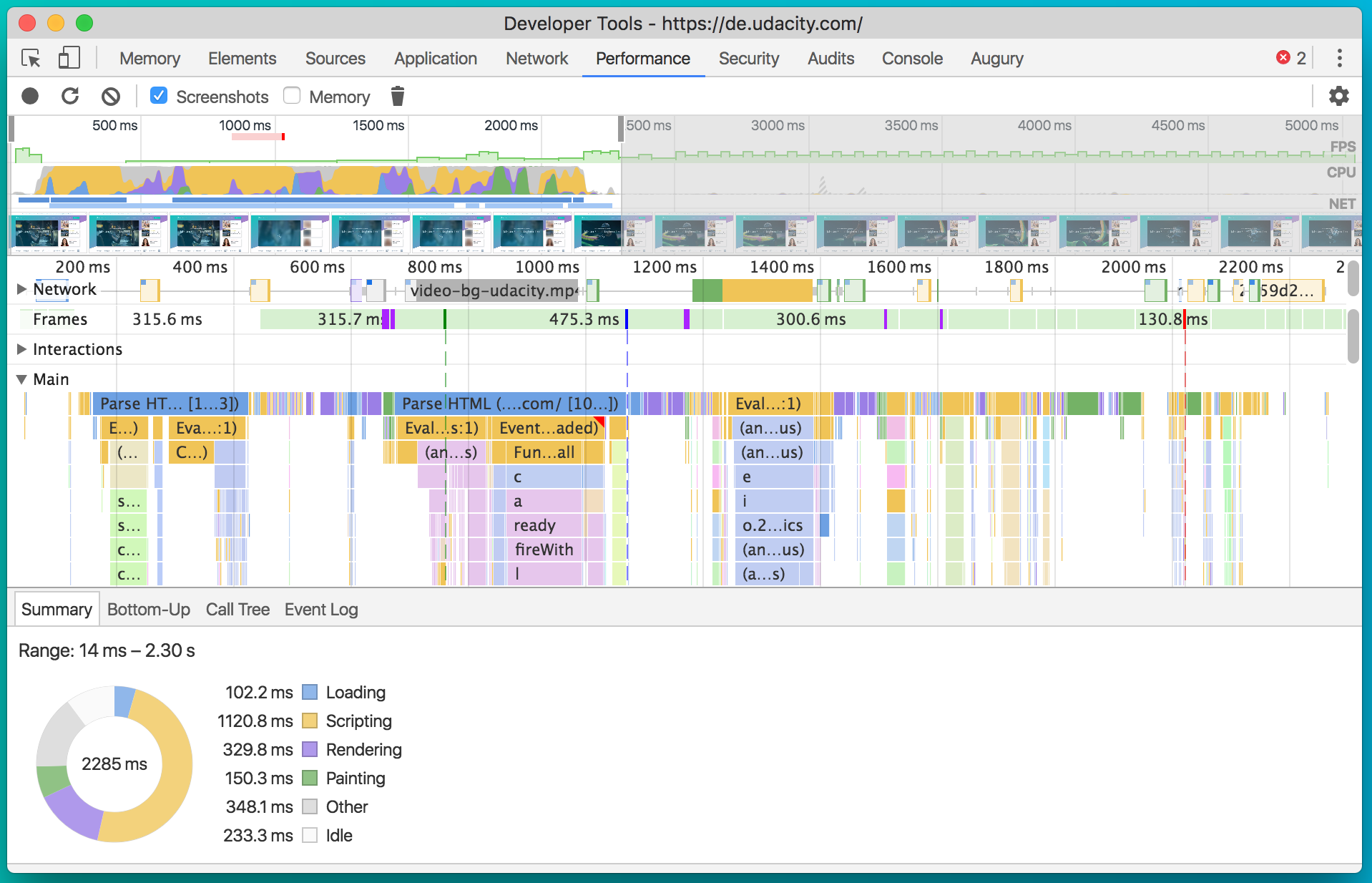The image size is (1372, 883).
Task: Click the trash can collect garbage icon
Action: [398, 96]
